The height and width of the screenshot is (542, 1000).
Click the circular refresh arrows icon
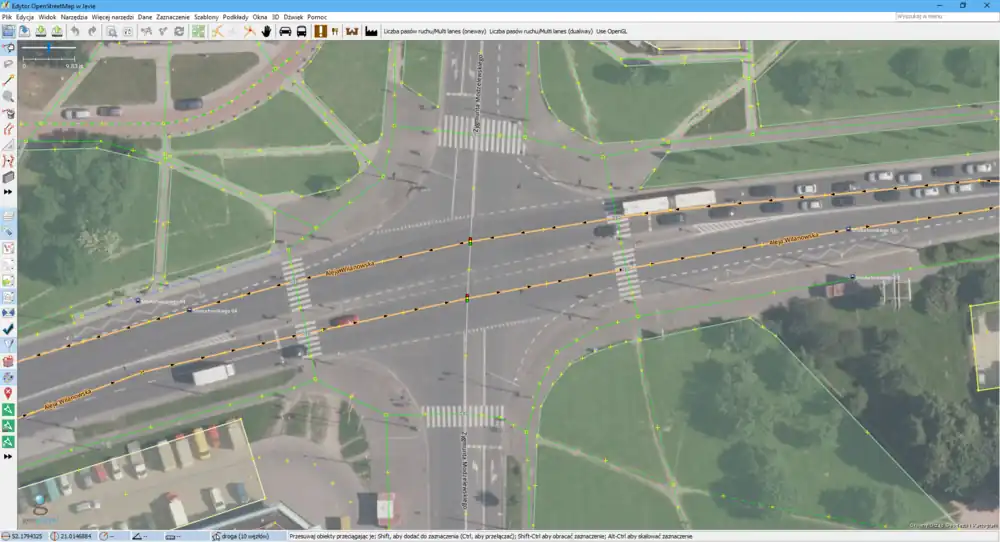(179, 31)
